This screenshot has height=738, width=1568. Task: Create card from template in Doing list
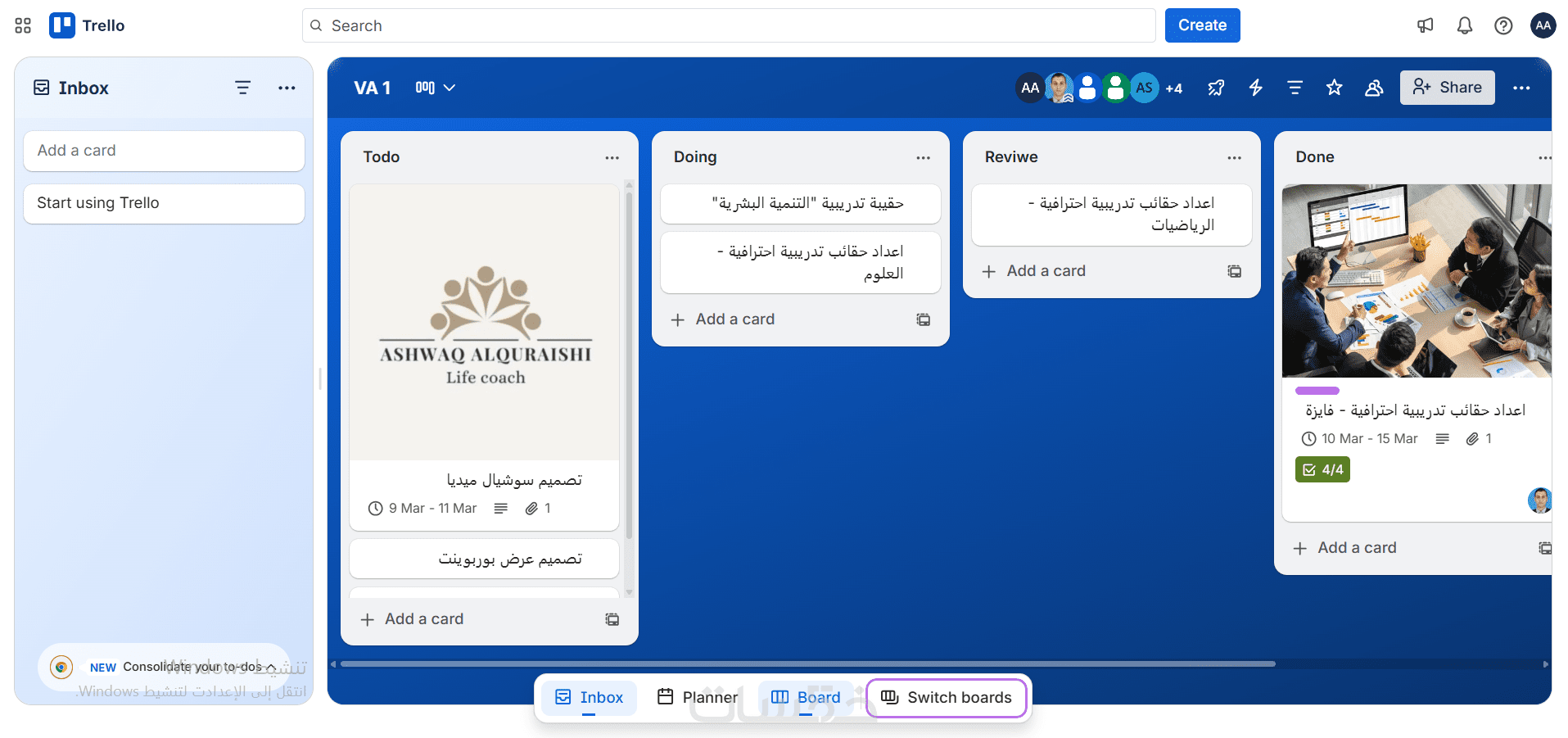pos(923,319)
